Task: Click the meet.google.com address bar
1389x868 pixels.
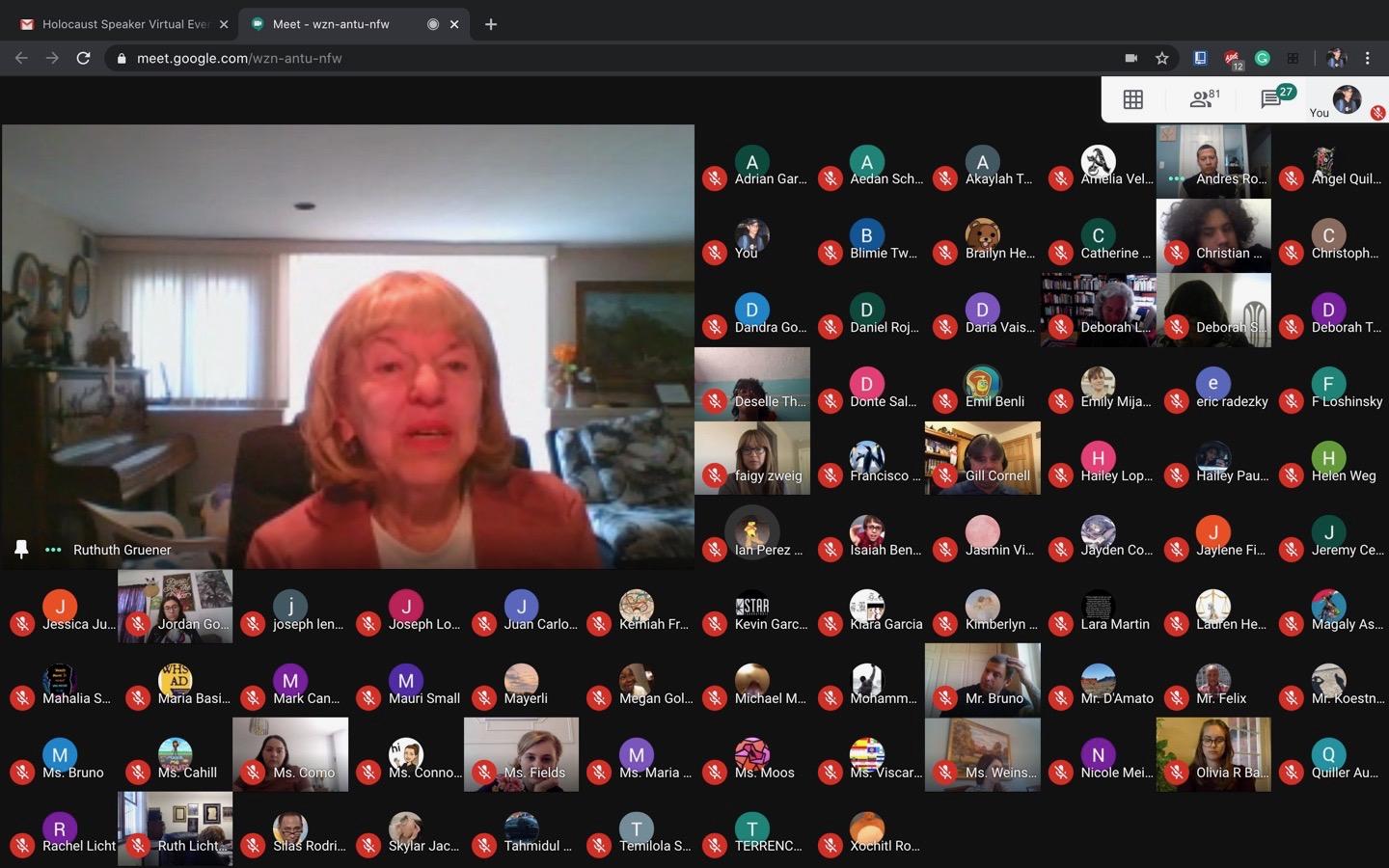Action: [x=617, y=58]
